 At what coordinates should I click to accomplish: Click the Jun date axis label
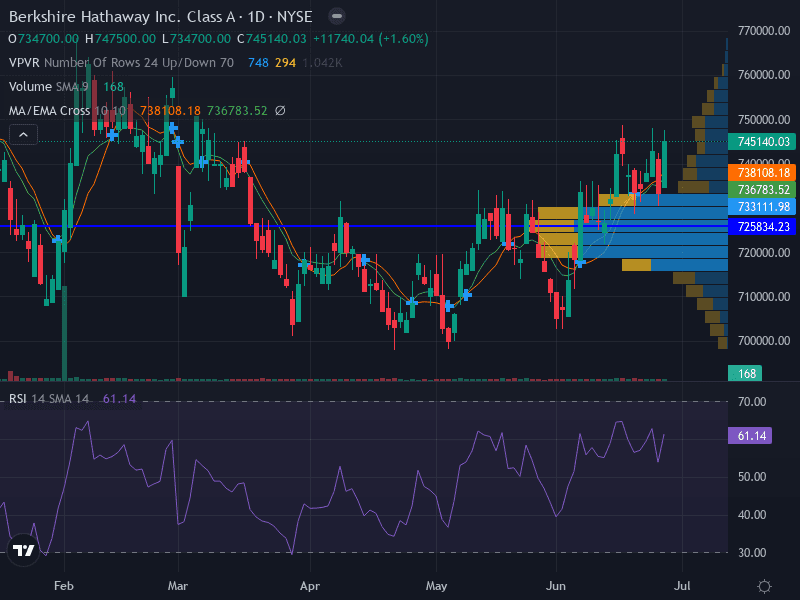tap(556, 586)
